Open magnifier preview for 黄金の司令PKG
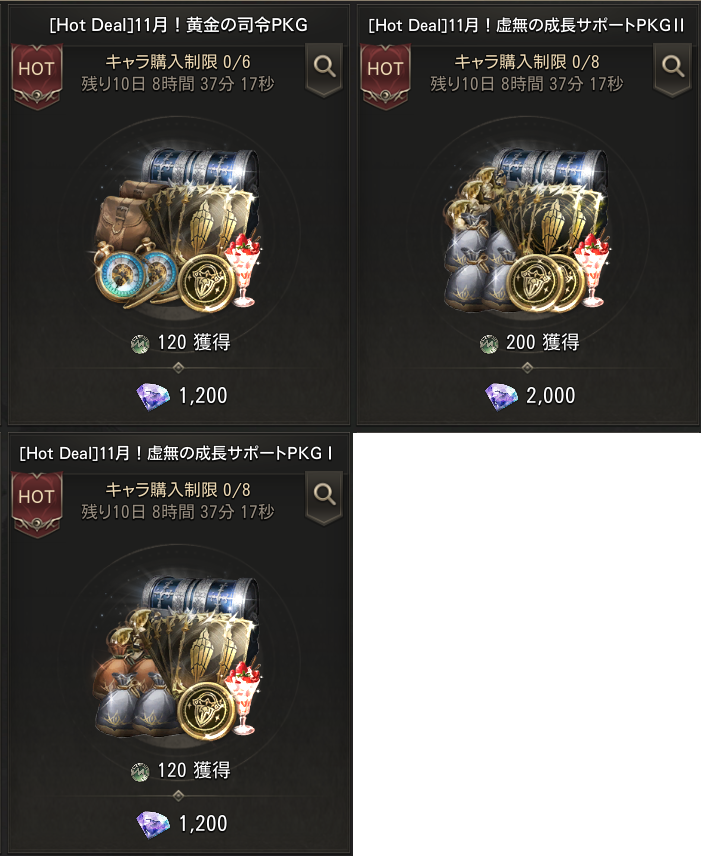701x856 pixels. point(324,70)
